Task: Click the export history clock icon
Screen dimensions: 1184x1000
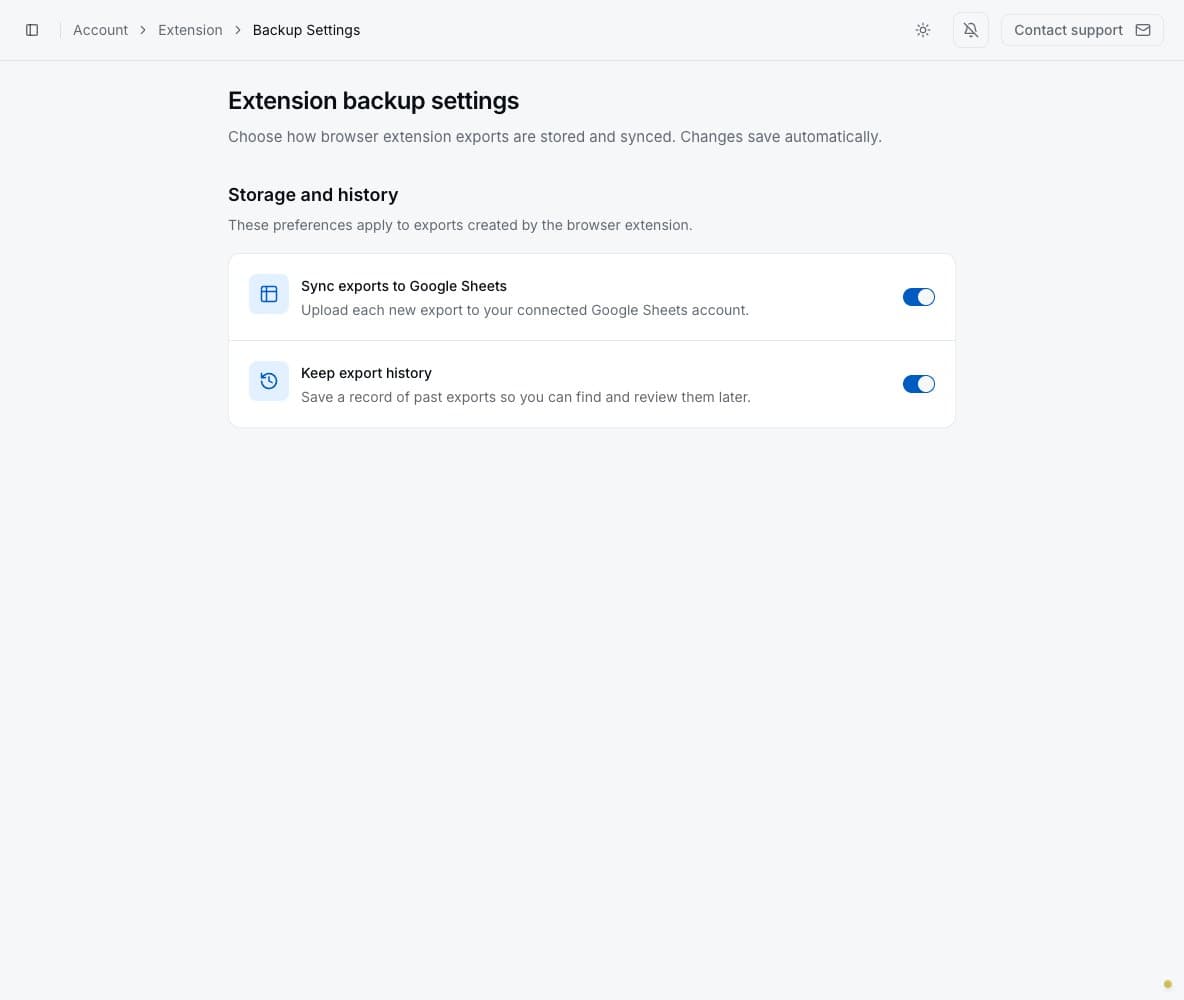Action: point(269,381)
